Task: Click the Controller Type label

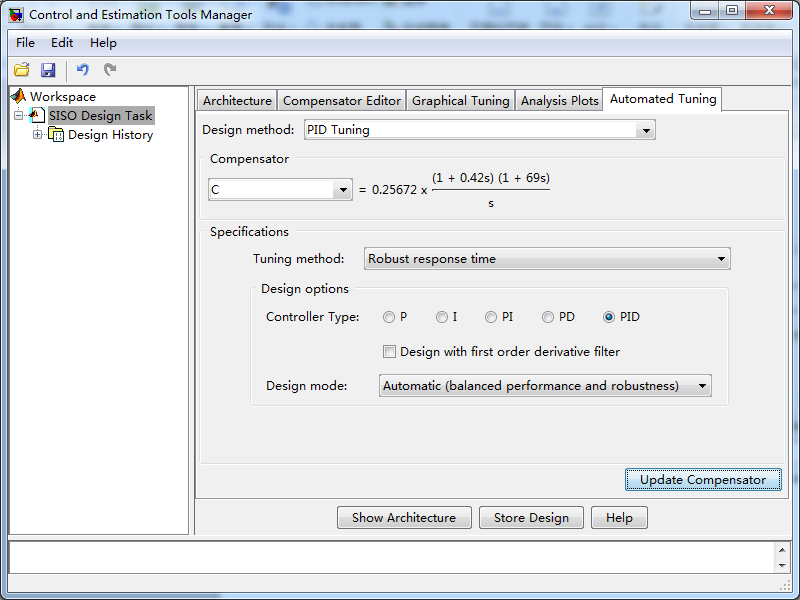Action: (313, 317)
